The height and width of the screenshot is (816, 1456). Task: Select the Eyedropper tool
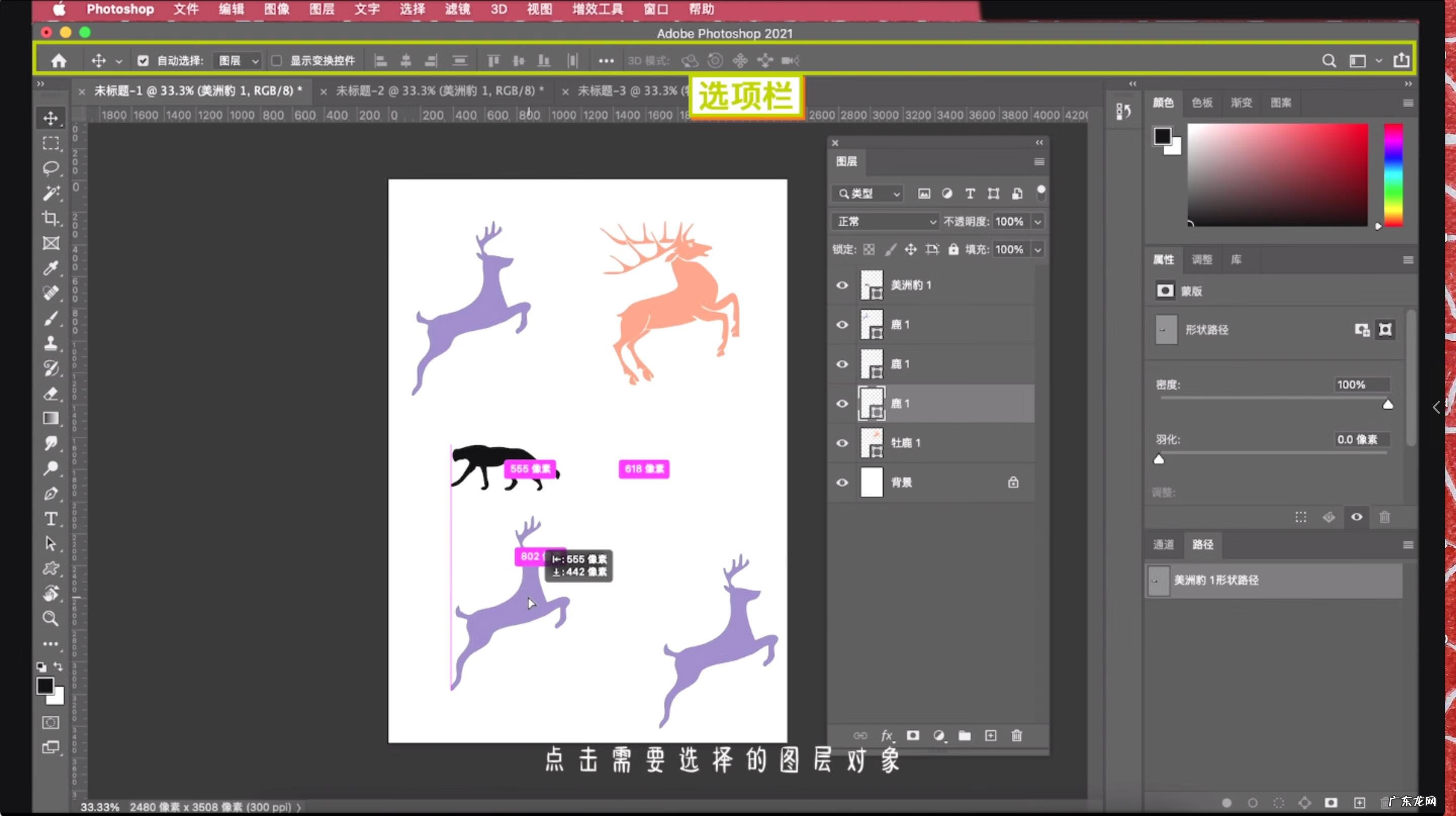51,268
